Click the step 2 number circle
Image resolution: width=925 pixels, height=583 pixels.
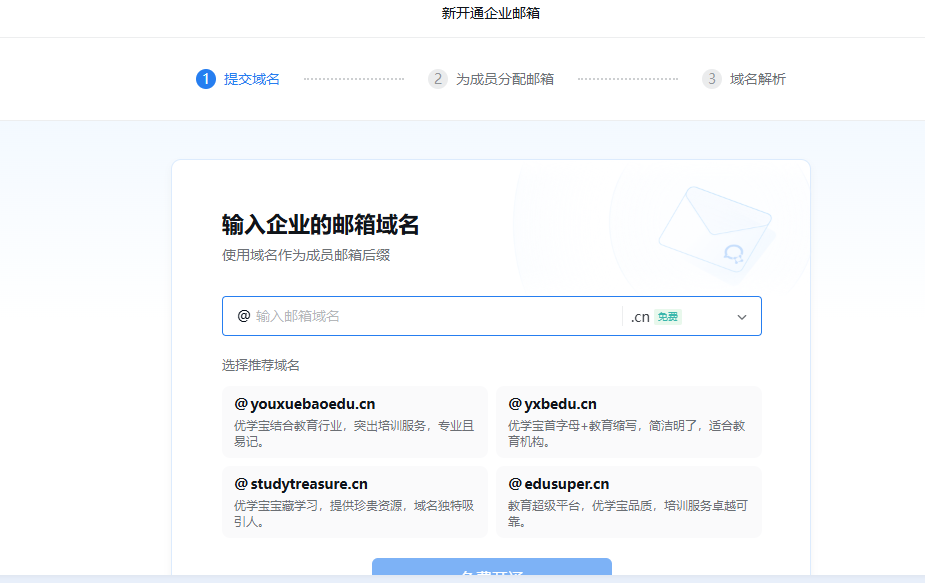click(x=437, y=79)
